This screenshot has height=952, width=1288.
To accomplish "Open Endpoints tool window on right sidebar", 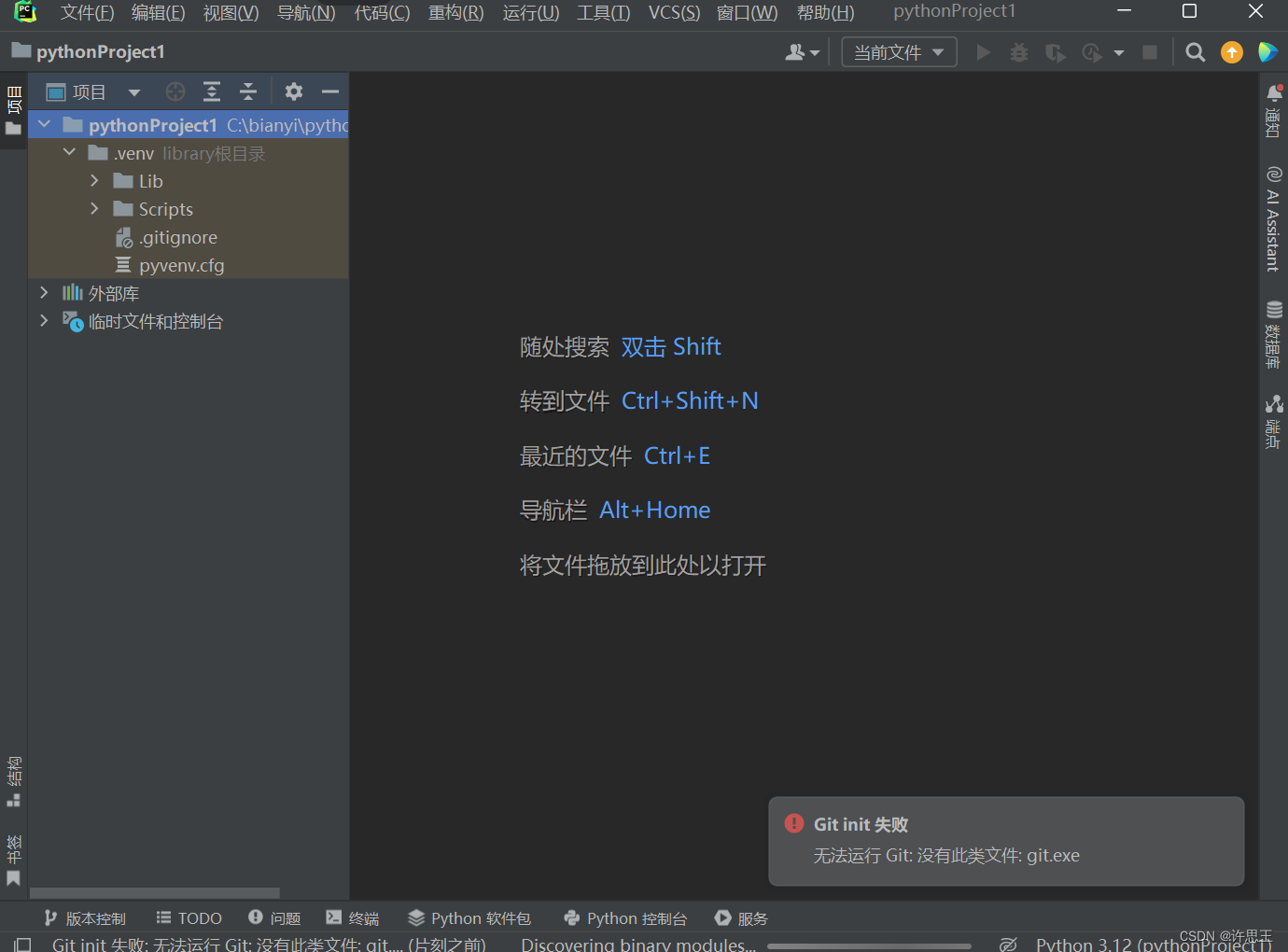I will pos(1274,422).
